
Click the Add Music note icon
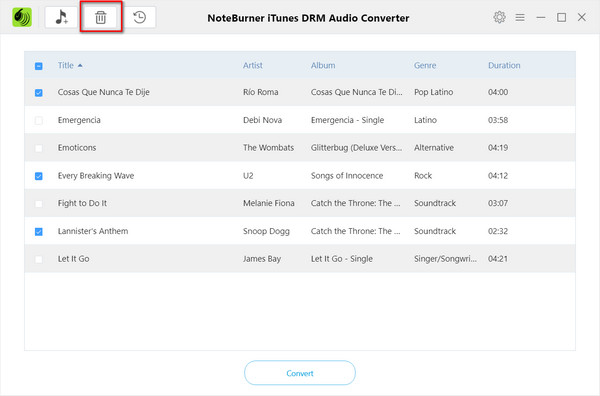[x=61, y=17]
